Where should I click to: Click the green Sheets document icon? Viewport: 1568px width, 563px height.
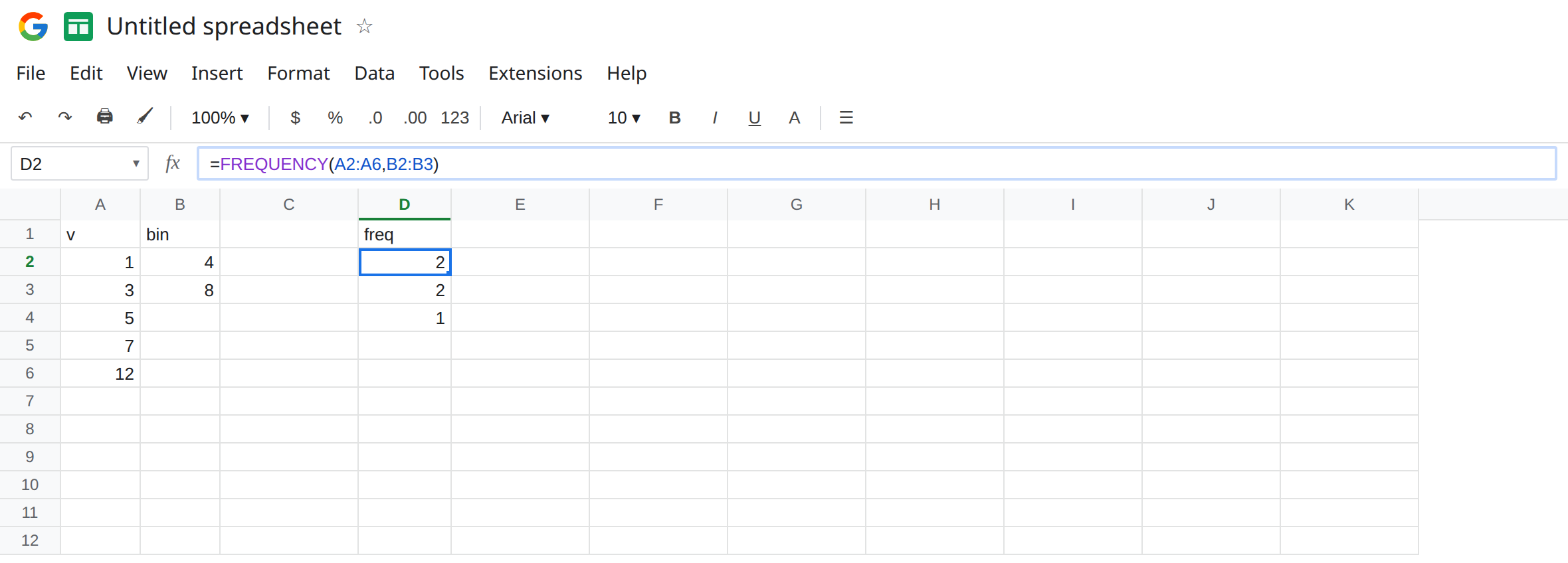pos(78,27)
